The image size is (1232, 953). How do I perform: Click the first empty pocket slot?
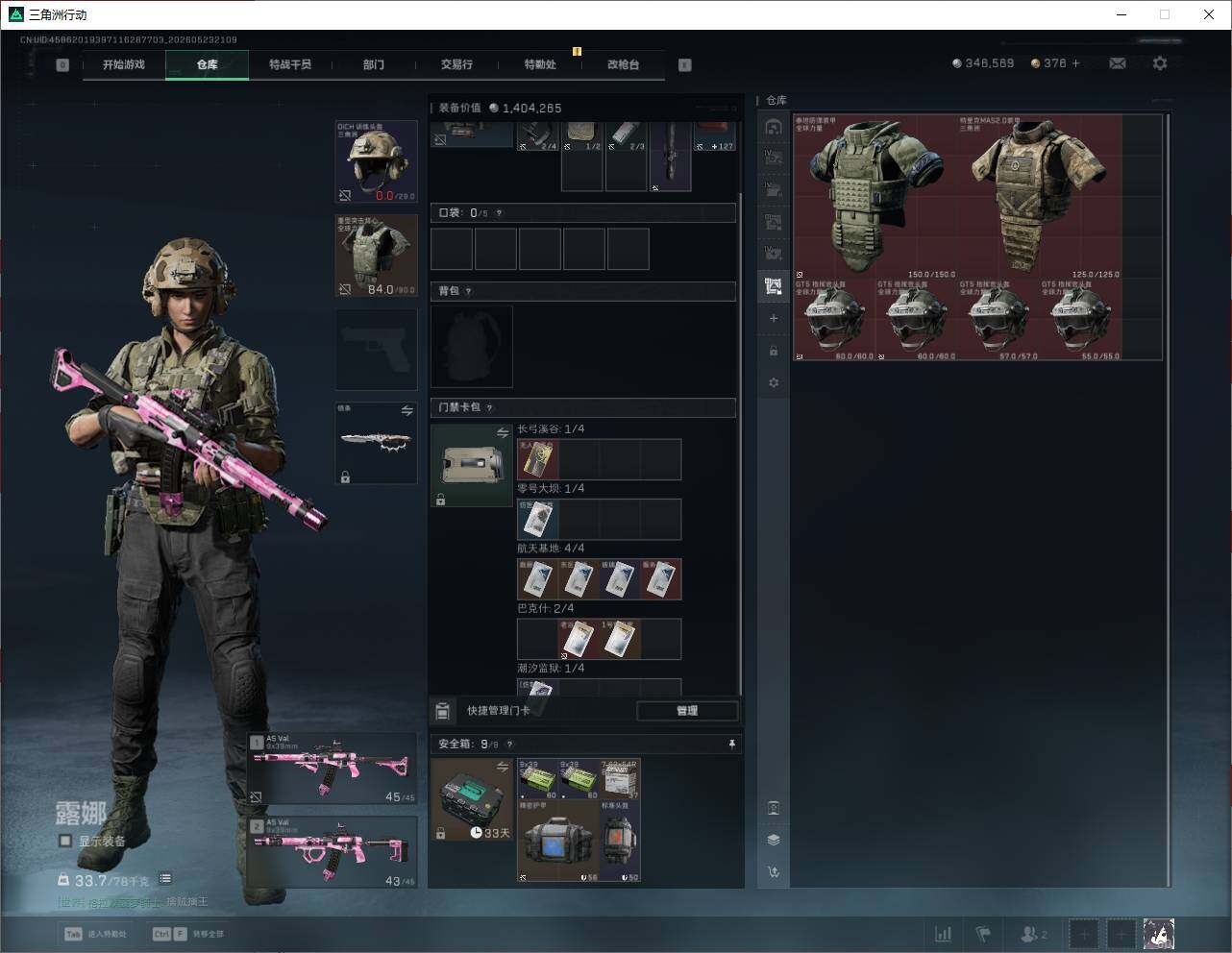452,249
